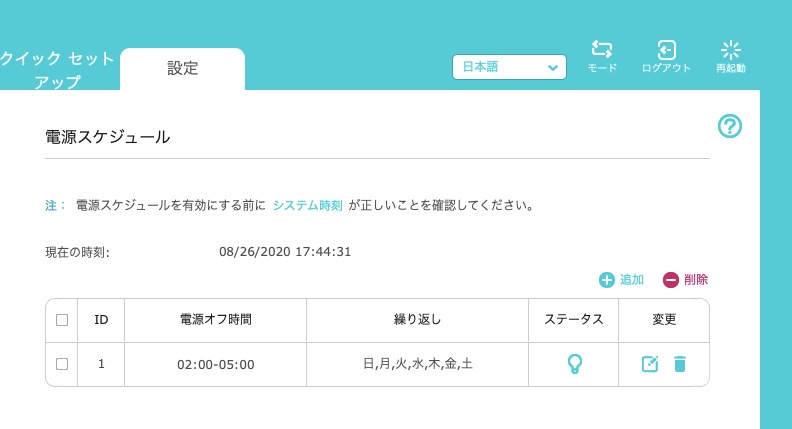Toggle the lightbulb status for schedule 1
The width and height of the screenshot is (792, 429).
point(574,364)
